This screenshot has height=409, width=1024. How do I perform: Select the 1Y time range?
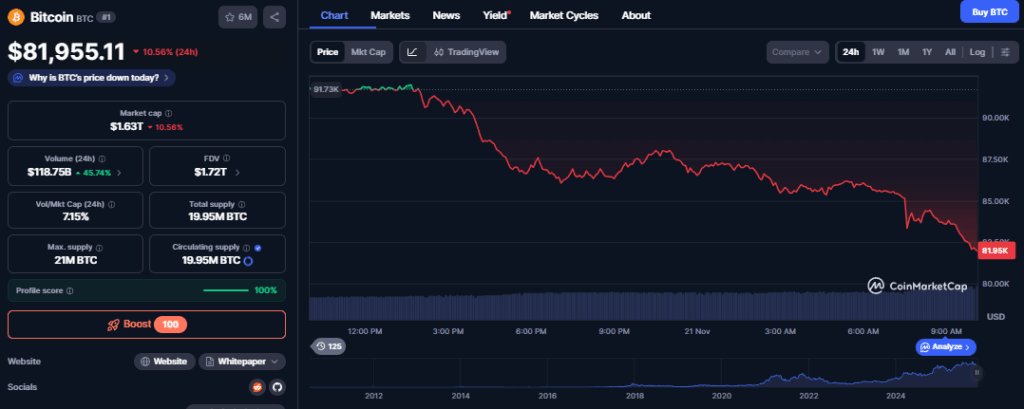coord(927,52)
